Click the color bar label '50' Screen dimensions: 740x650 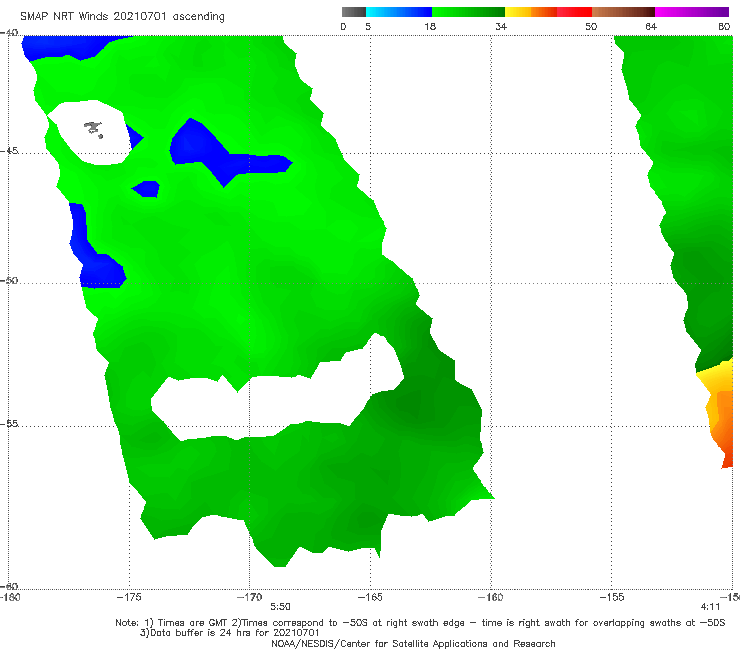(591, 27)
